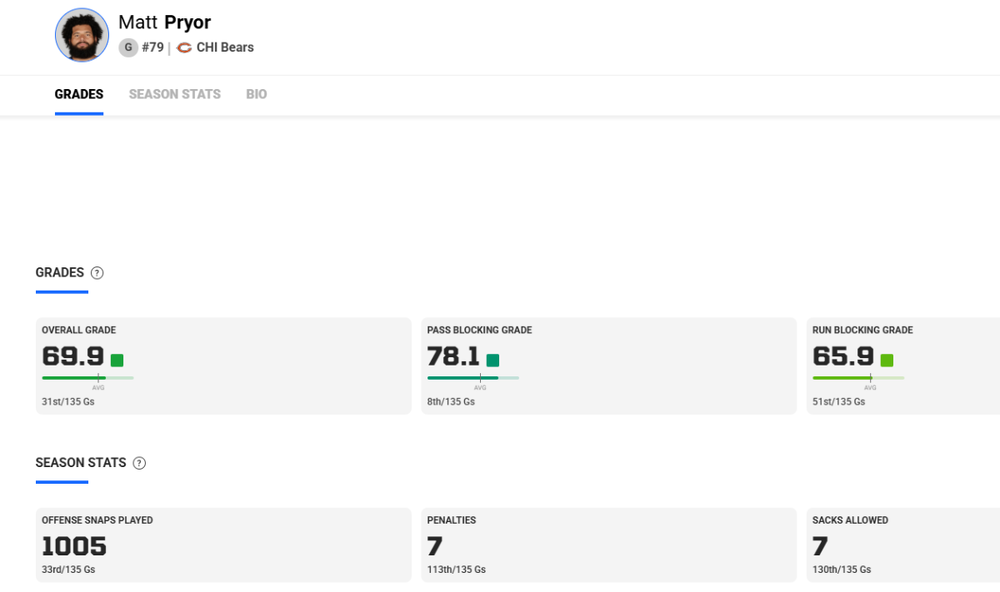Image resolution: width=1000 pixels, height=592 pixels.
Task: Click the Pass Blocking Grade progress bar
Action: 473,378
